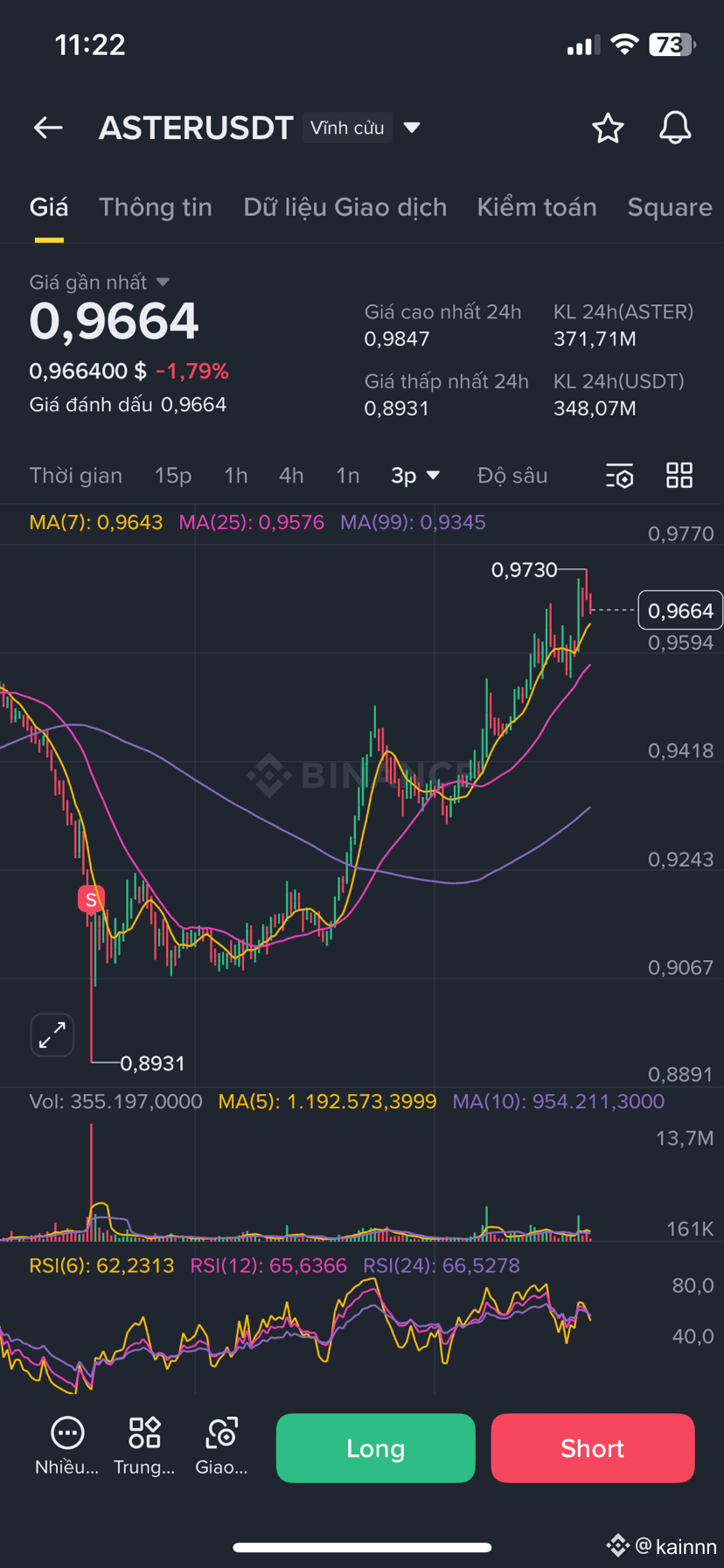Show the Độ sâu depth chart
The image size is (724, 1568).
(x=512, y=475)
